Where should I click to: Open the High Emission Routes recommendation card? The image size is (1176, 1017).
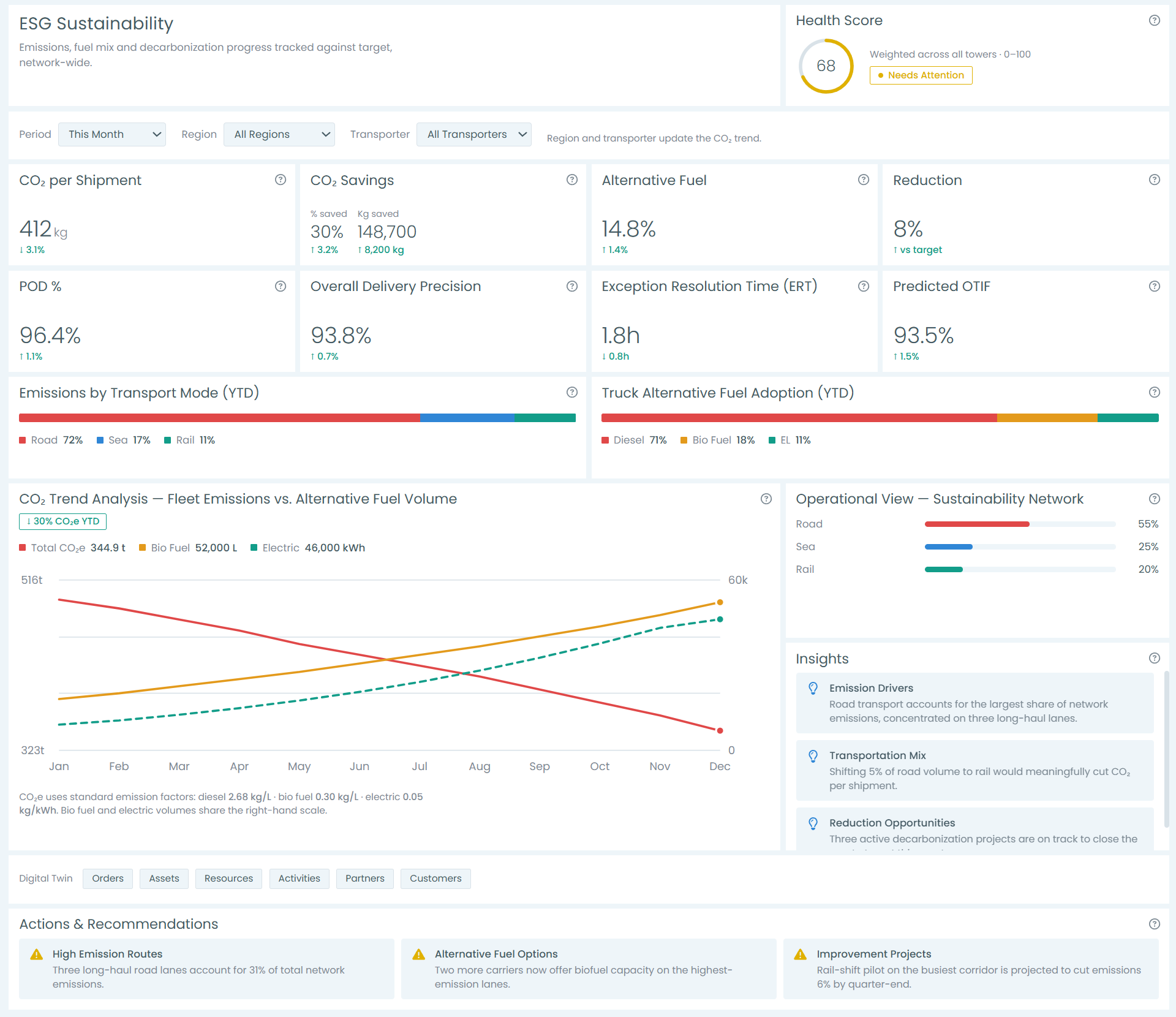point(206,969)
